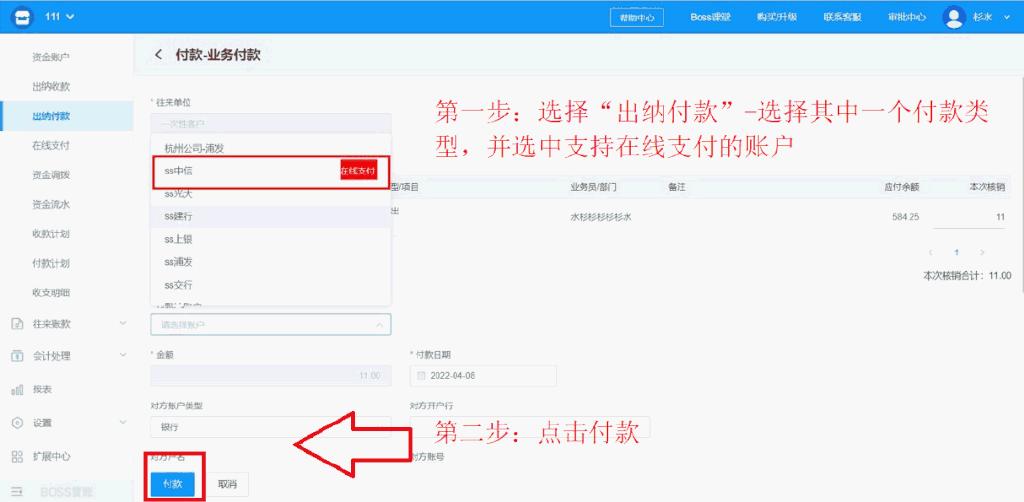Open 资金账户 in the sidebar
This screenshot has height=502, width=1024.
coord(51,57)
